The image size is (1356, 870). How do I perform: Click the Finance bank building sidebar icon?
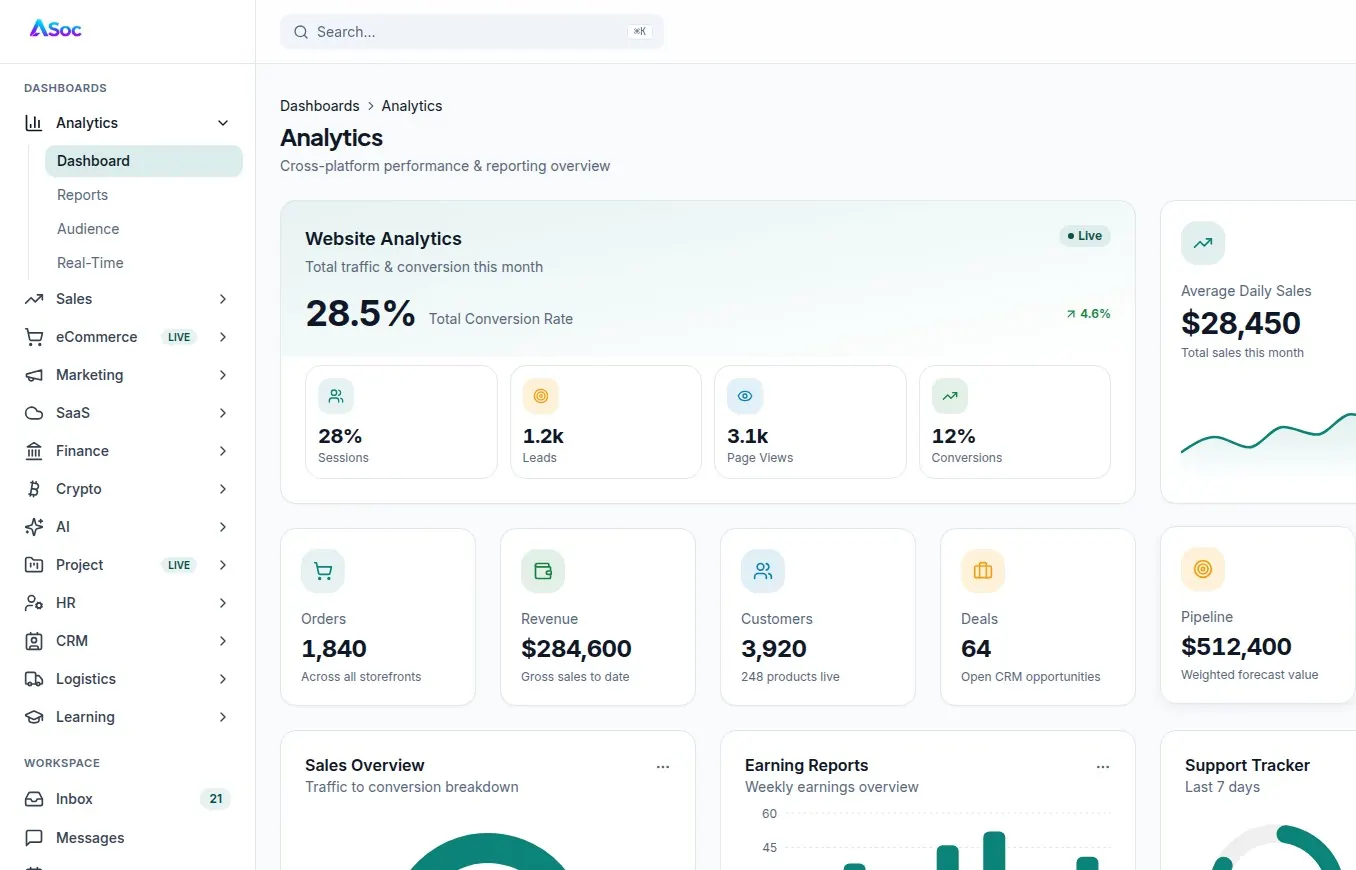[34, 451]
